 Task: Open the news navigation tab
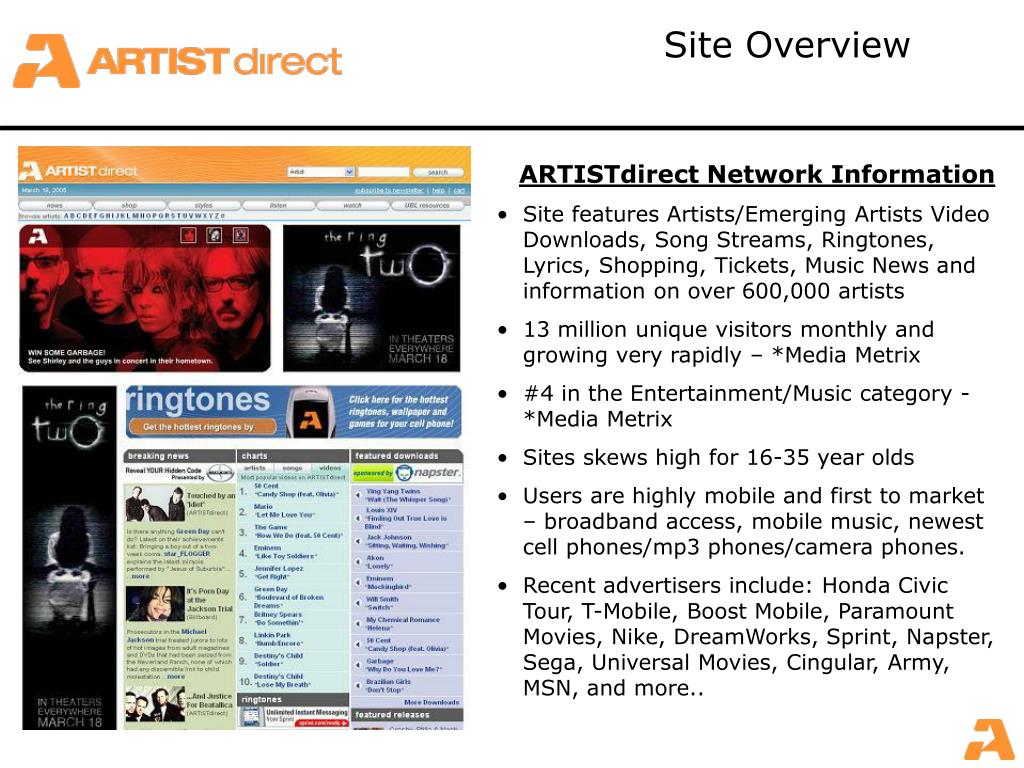tap(55, 205)
